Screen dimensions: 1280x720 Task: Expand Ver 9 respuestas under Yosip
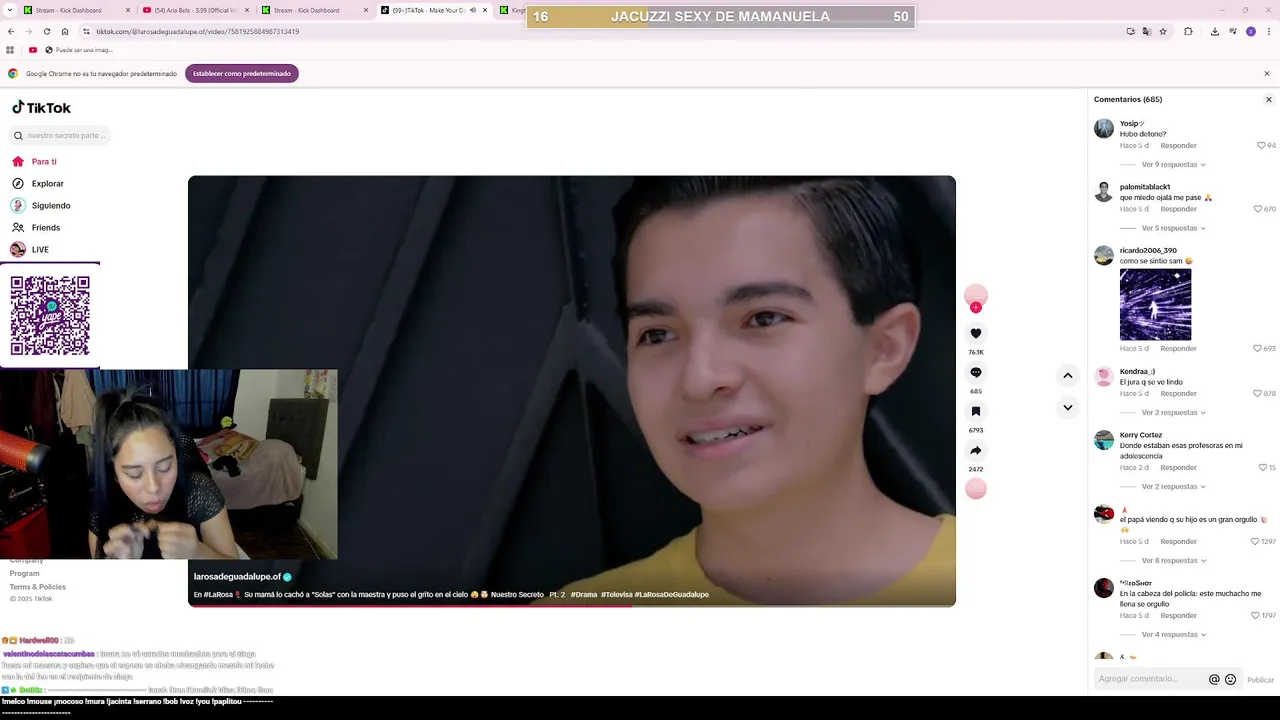click(1173, 165)
